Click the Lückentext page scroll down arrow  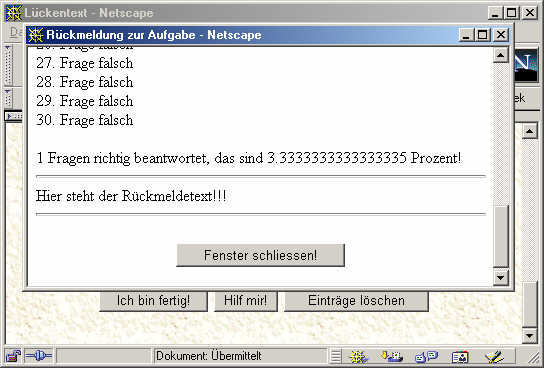[x=529, y=335]
